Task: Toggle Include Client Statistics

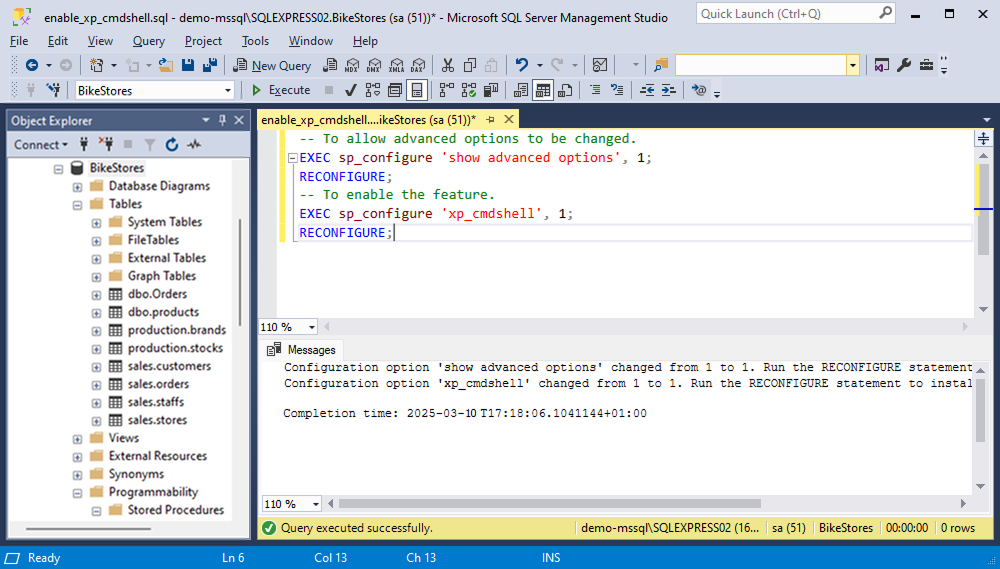Action: [490, 90]
